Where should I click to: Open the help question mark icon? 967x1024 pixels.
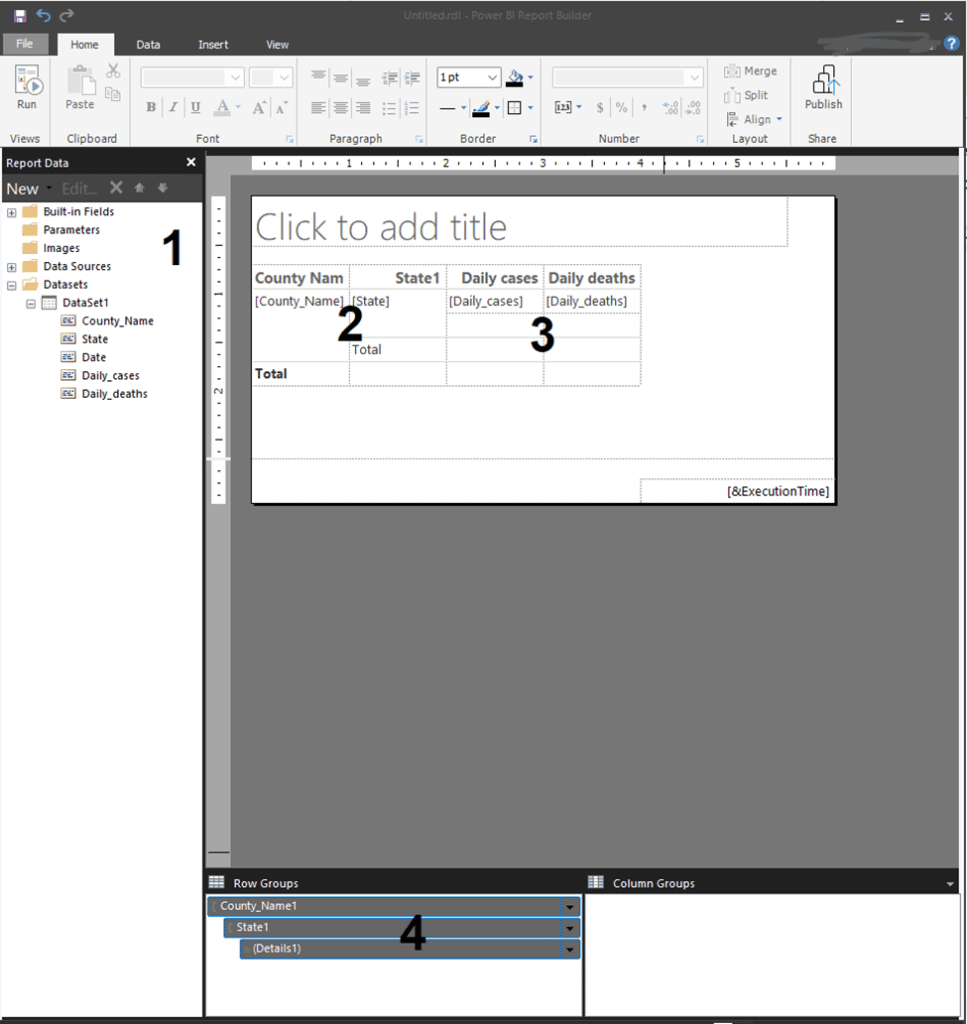pos(951,44)
